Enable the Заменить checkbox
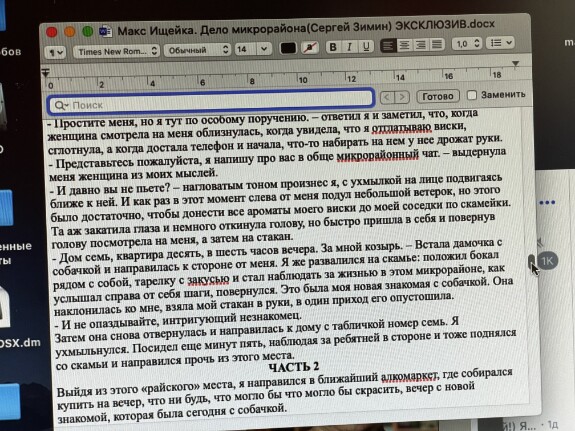575x431 pixels. click(472, 95)
